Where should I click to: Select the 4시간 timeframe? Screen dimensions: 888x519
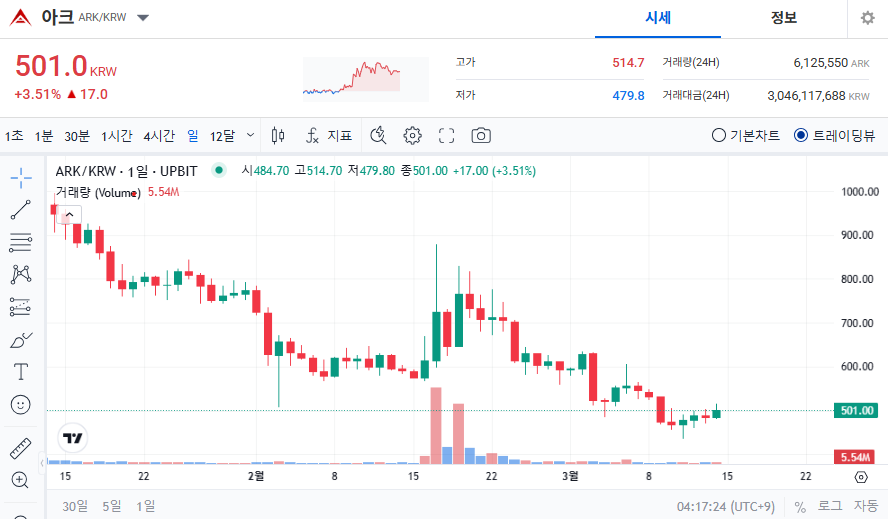[x=159, y=136]
